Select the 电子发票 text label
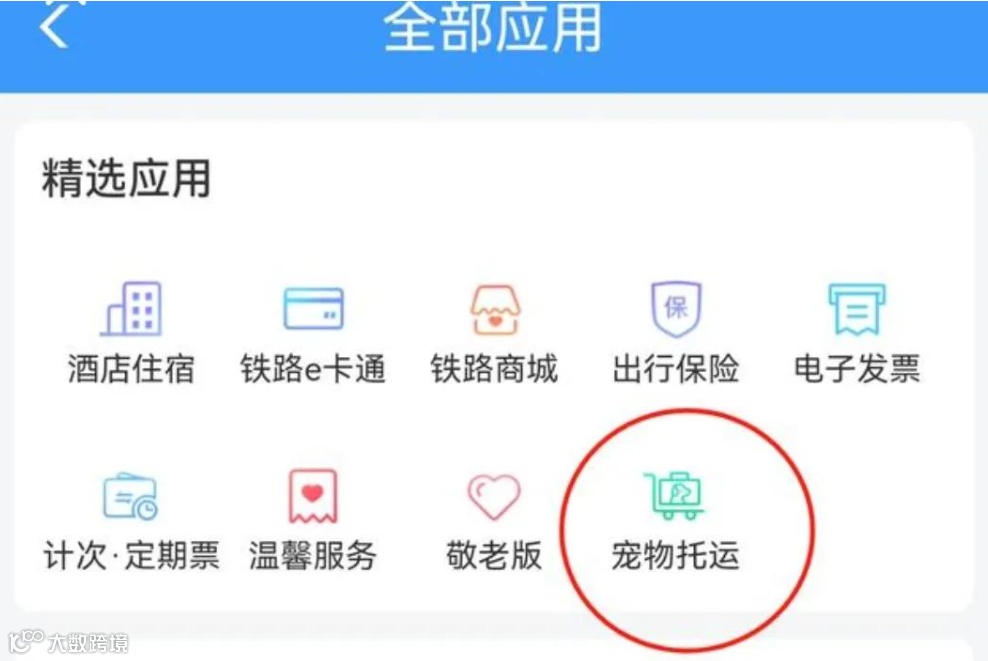The height and width of the screenshot is (661, 988). 857,369
